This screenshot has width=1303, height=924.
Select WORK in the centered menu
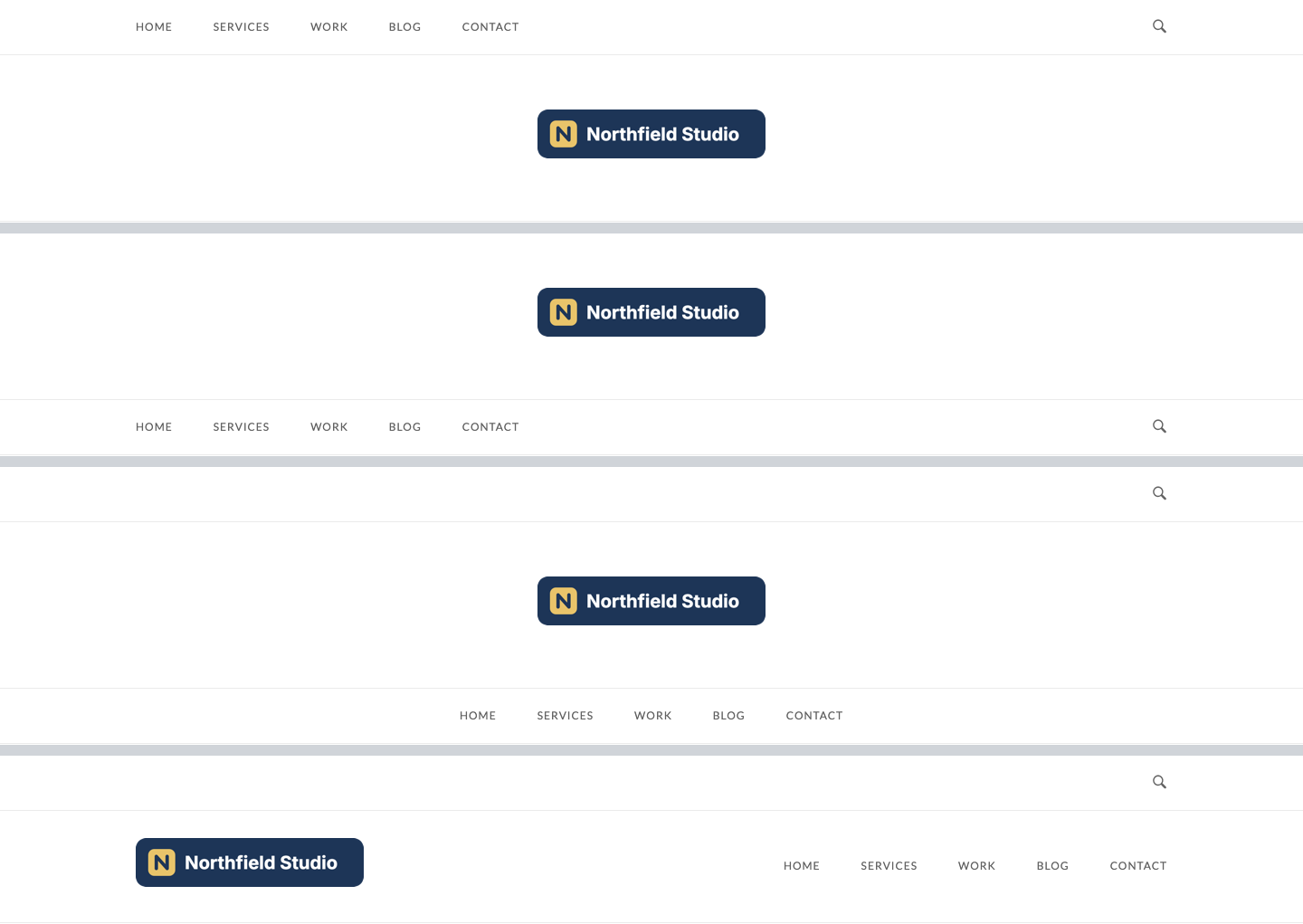(653, 716)
